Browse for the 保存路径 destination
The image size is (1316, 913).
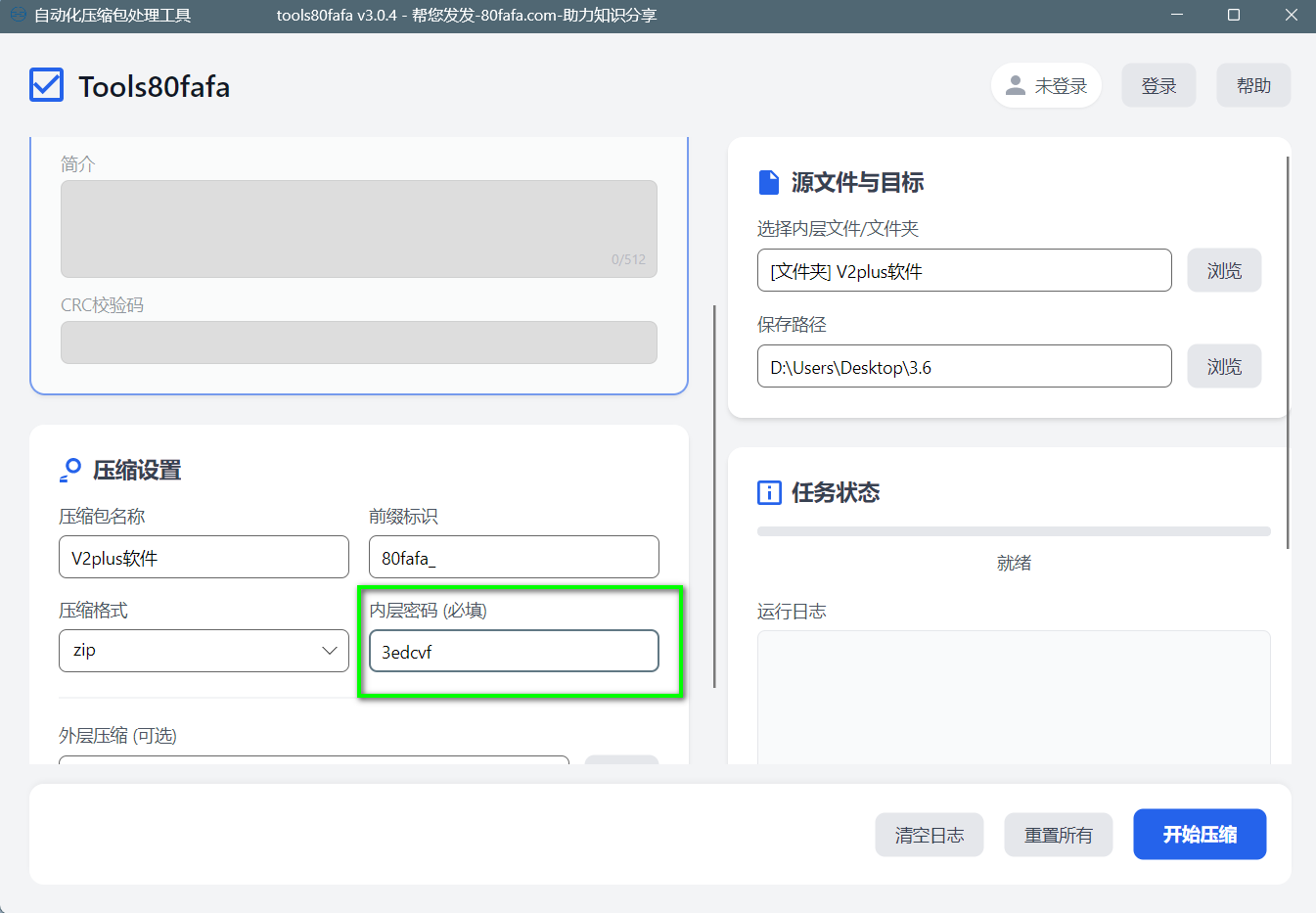[x=1223, y=366]
